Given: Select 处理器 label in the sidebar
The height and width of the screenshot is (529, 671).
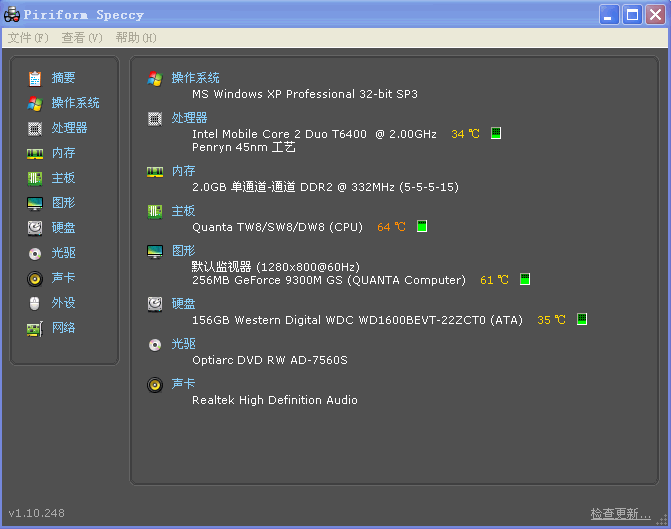Looking at the screenshot, I should (69, 128).
